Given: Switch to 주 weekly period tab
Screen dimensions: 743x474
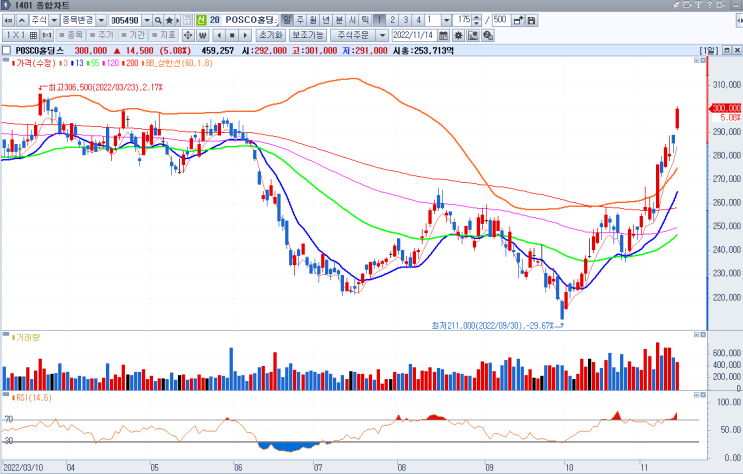Looking at the screenshot, I should [300, 20].
